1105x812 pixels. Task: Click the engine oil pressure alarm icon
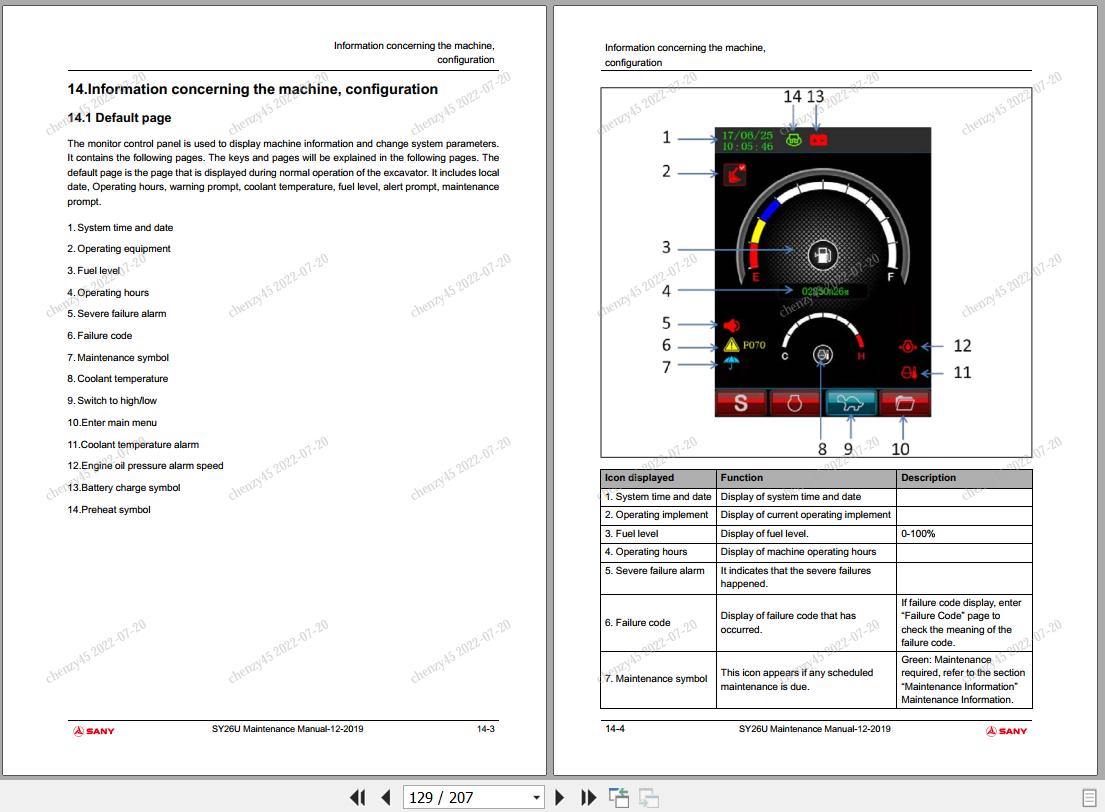coord(908,346)
